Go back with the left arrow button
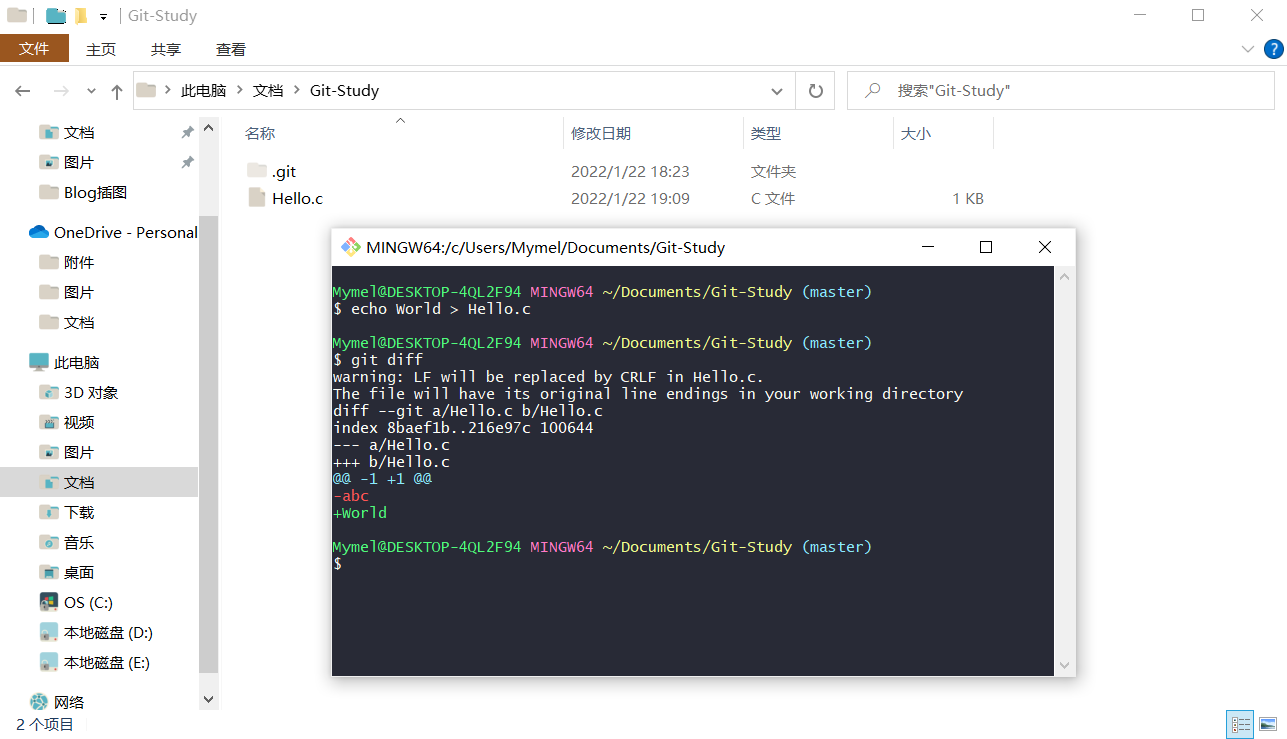Viewport: 1287px width, 739px height. point(23,91)
